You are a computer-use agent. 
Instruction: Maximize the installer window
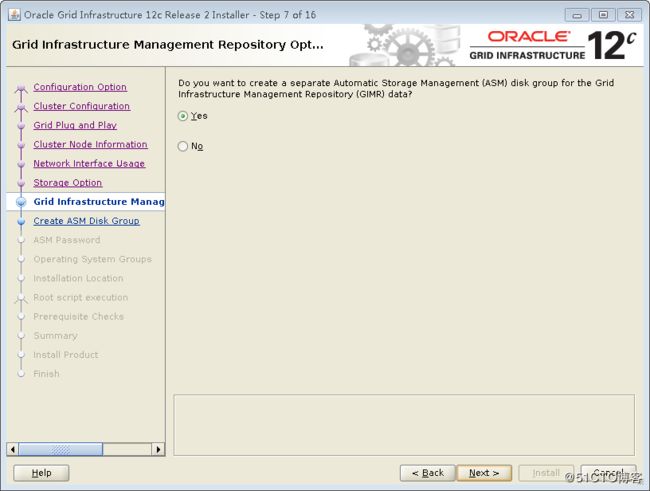(x=603, y=15)
